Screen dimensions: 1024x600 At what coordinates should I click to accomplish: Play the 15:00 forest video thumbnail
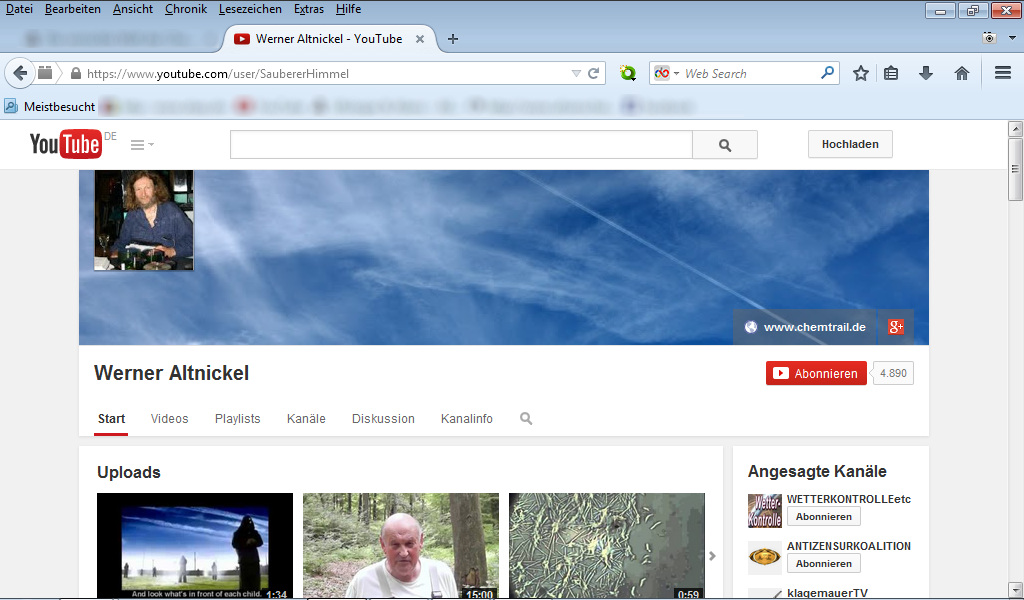click(x=401, y=546)
